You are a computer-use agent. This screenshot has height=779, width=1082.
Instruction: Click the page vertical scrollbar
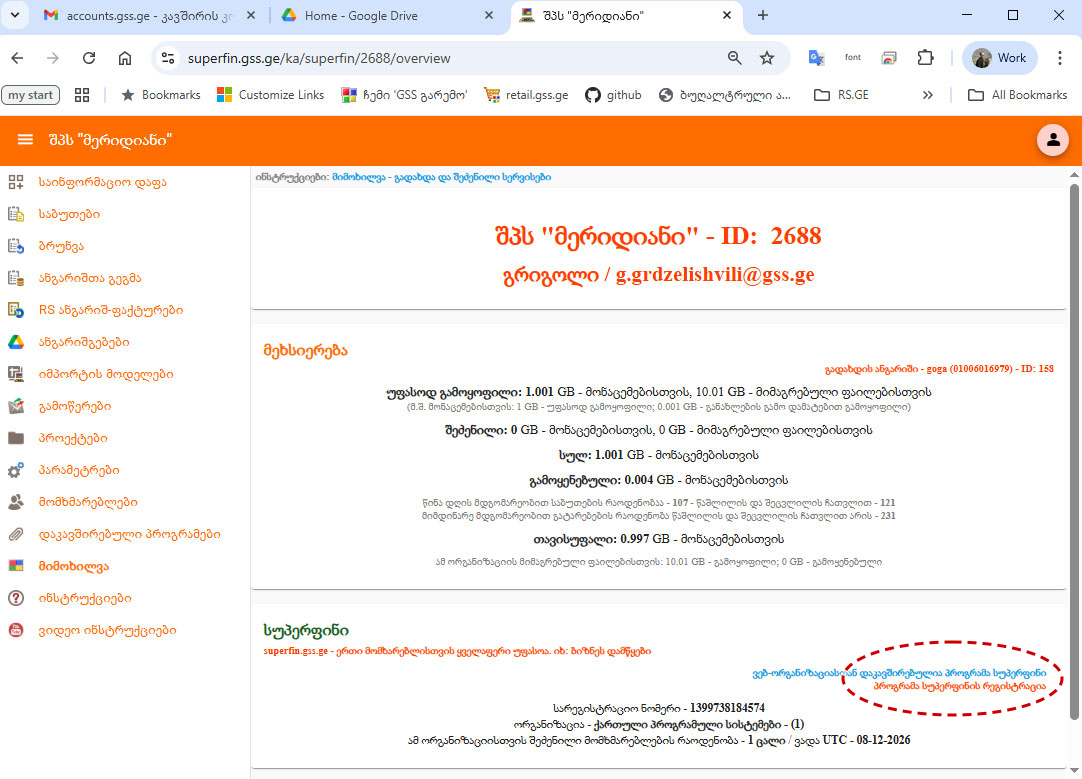(1074, 450)
